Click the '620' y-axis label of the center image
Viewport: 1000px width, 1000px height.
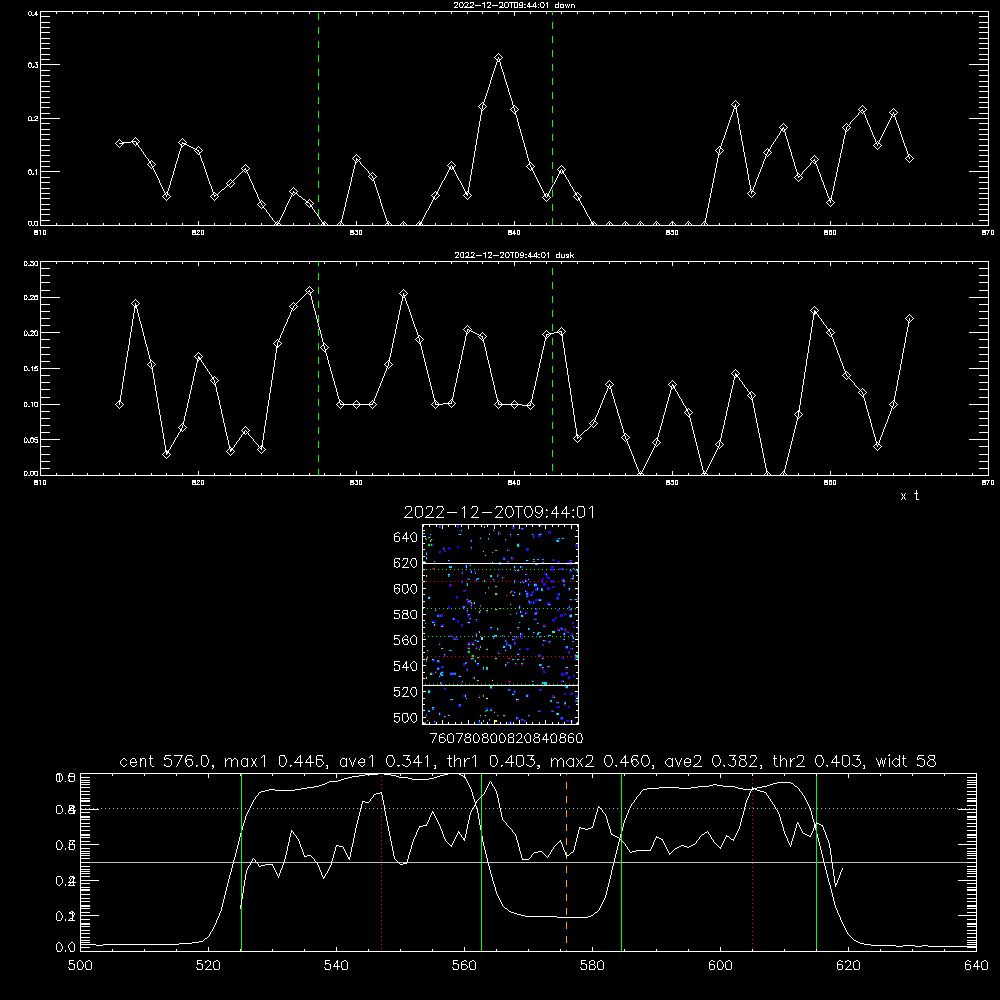pos(406,563)
